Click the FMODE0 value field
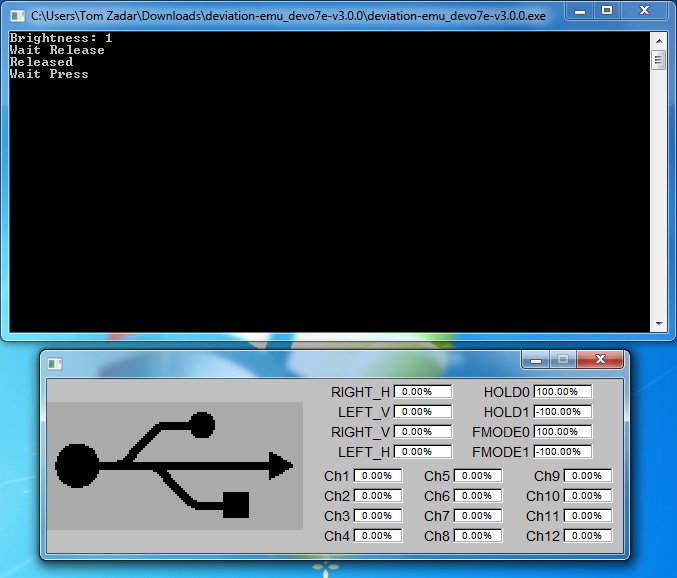Viewport: 677px width, 578px height. pos(563,432)
